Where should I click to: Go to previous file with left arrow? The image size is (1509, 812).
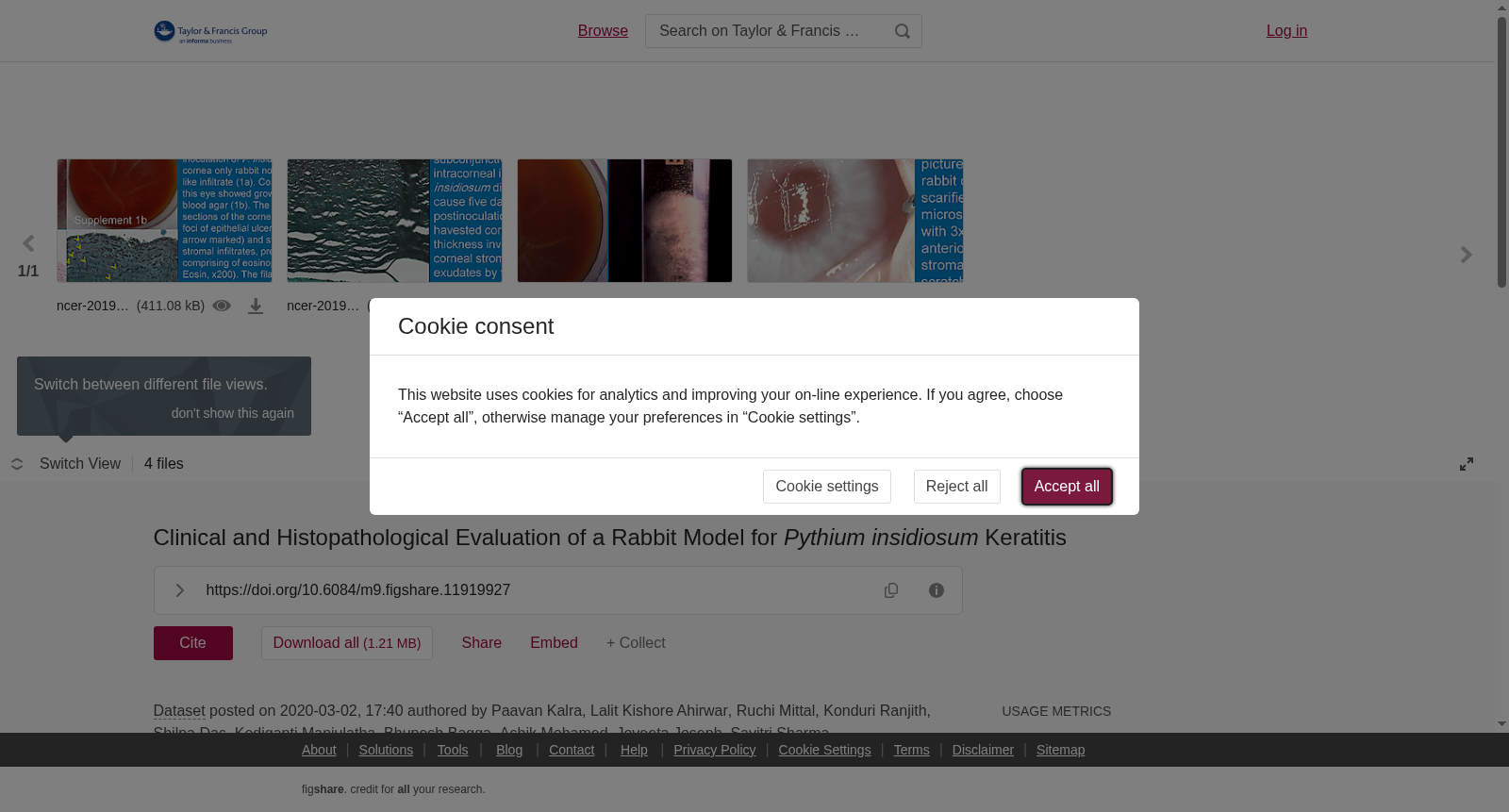28,244
